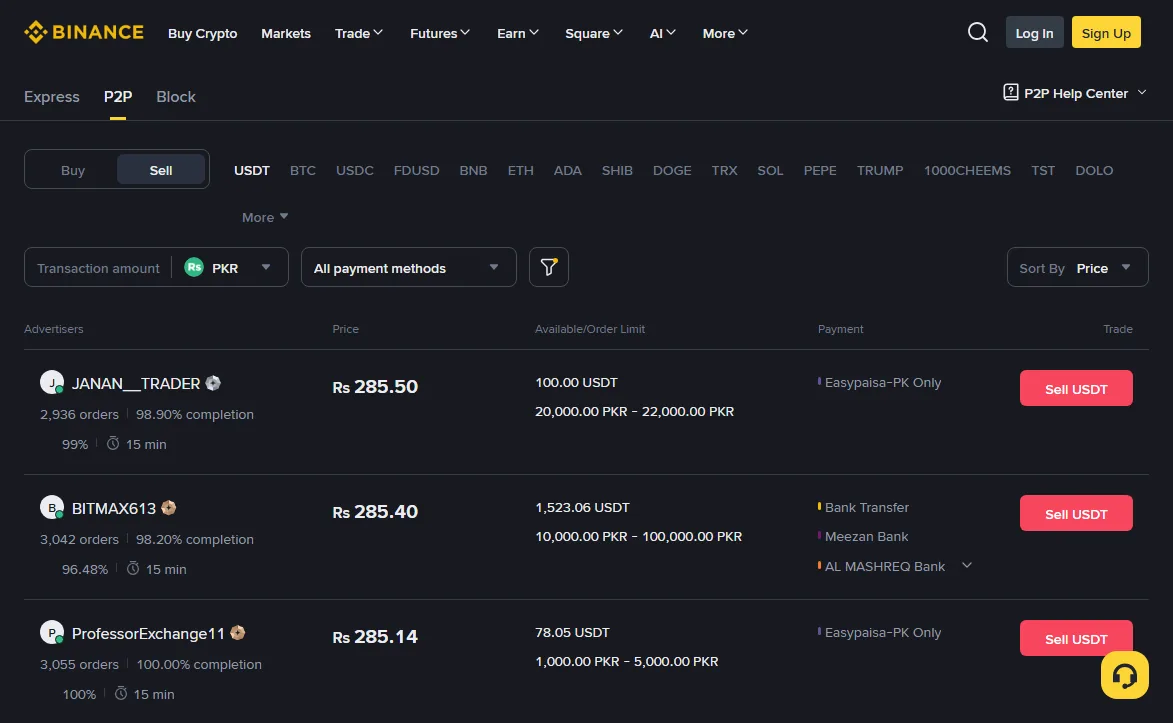Open Sort By Price dropdown
This screenshot has height=723, width=1173.
[x=1077, y=267]
